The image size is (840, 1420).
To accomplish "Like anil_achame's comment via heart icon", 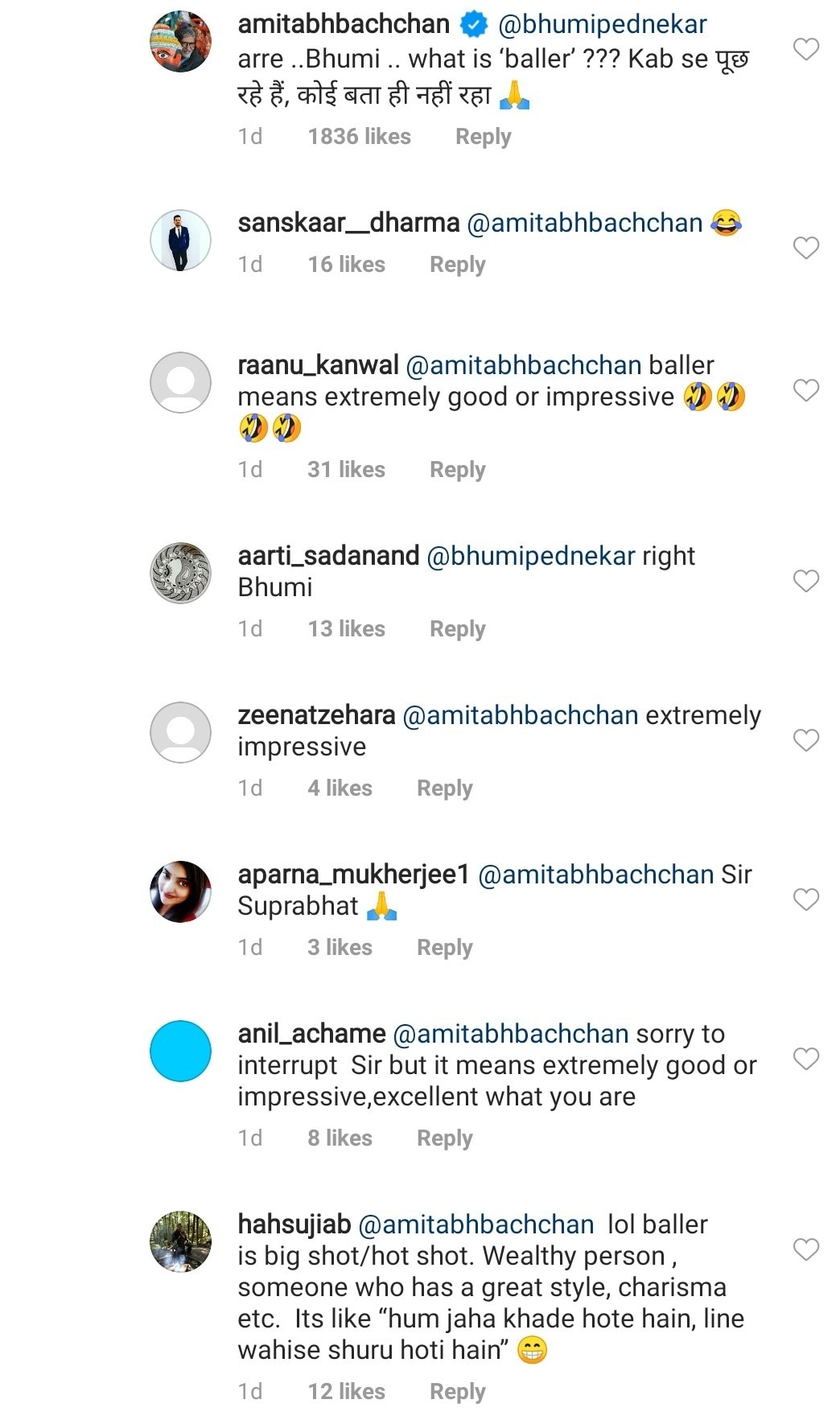I will [805, 1058].
